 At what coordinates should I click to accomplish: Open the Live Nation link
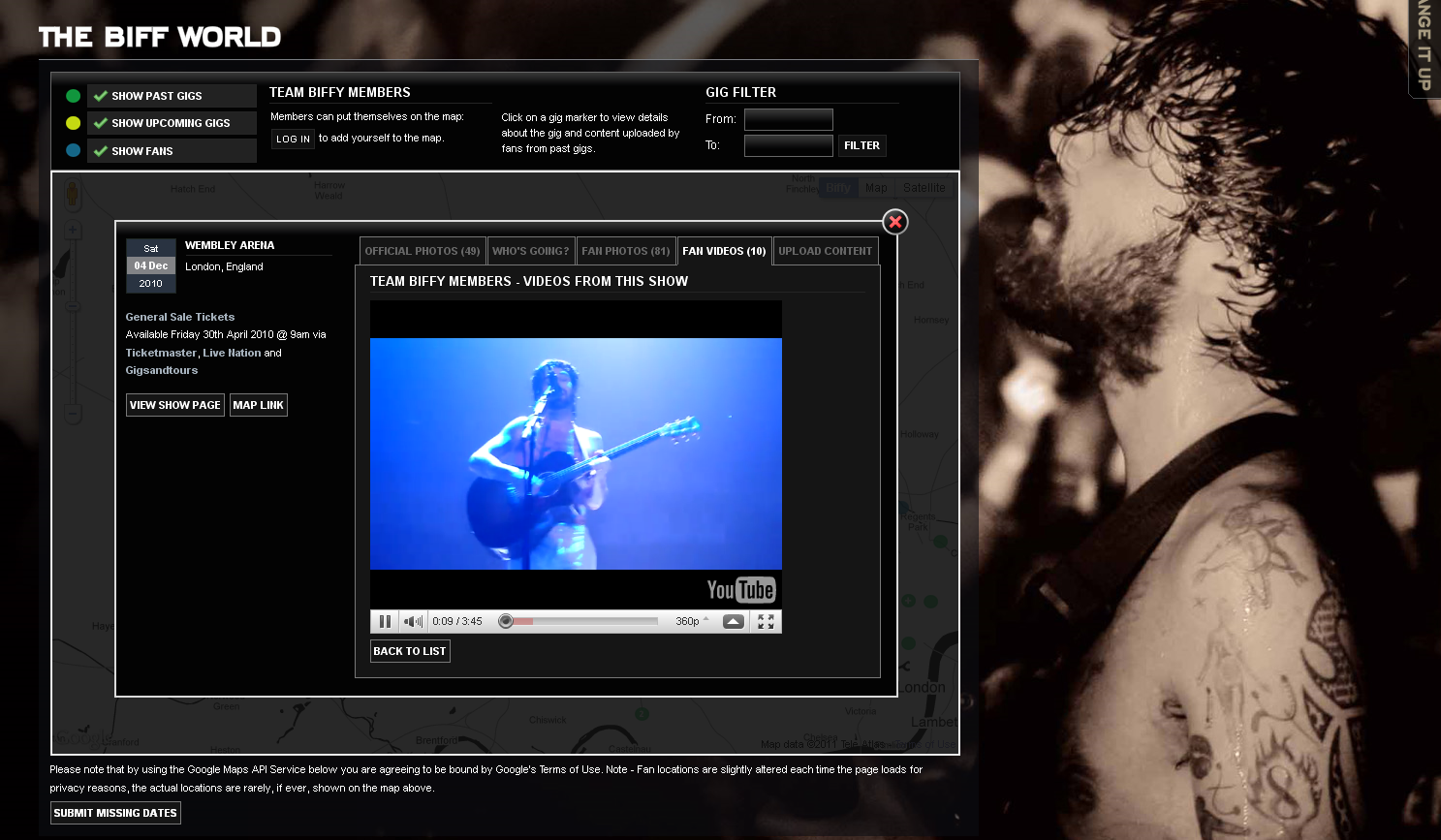232,353
